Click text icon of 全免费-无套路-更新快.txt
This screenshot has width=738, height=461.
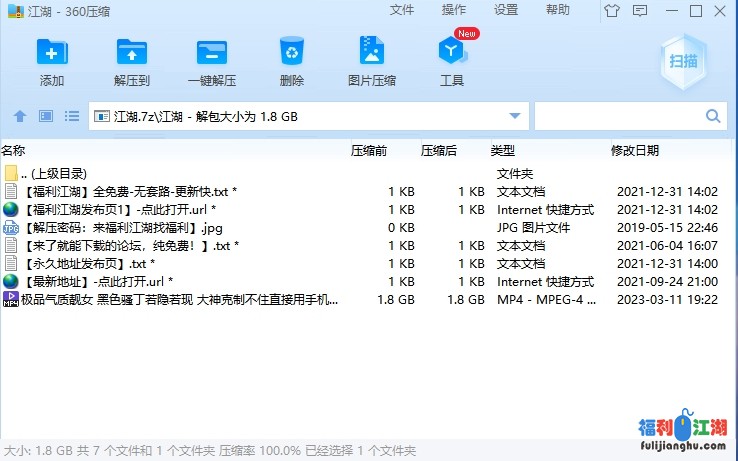coord(11,192)
